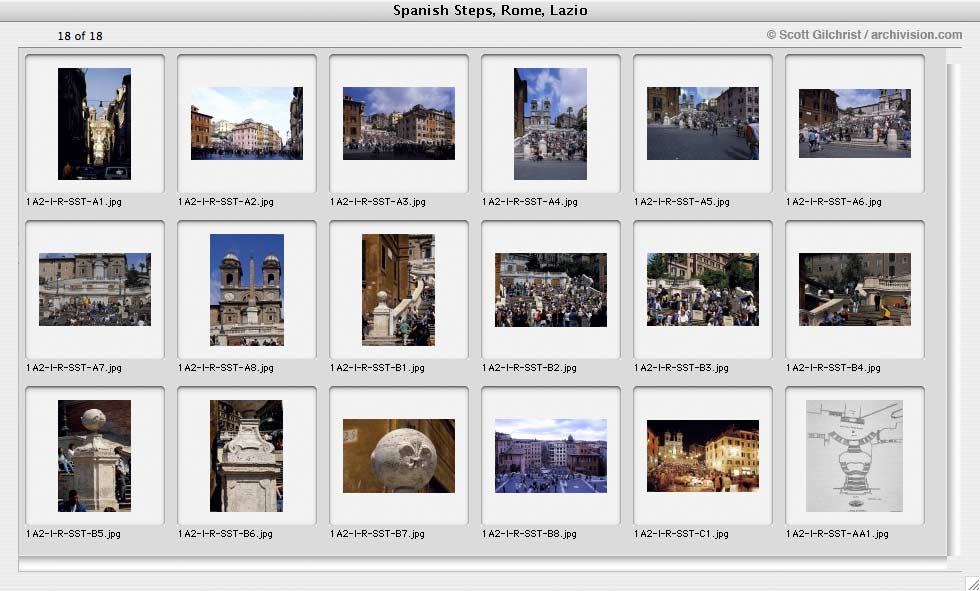Select the 1A2-I-R-SST-A5.jpg thumbnail
The image size is (980, 591).
[702, 123]
